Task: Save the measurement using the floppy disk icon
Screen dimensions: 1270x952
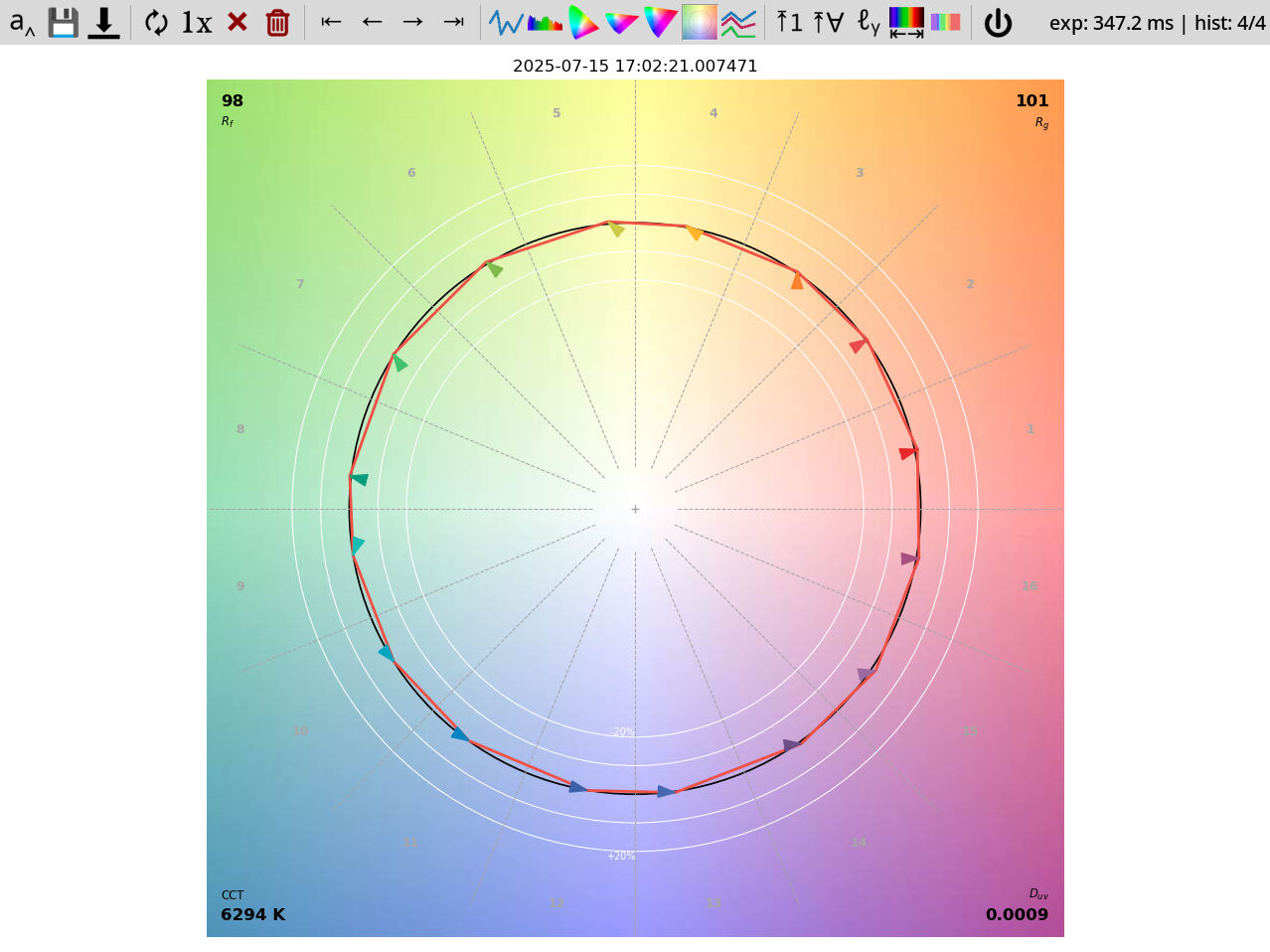Action: 63,22
